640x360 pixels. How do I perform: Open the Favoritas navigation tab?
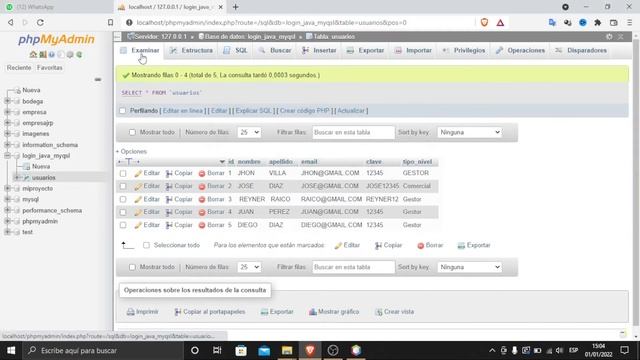click(x=50, y=68)
